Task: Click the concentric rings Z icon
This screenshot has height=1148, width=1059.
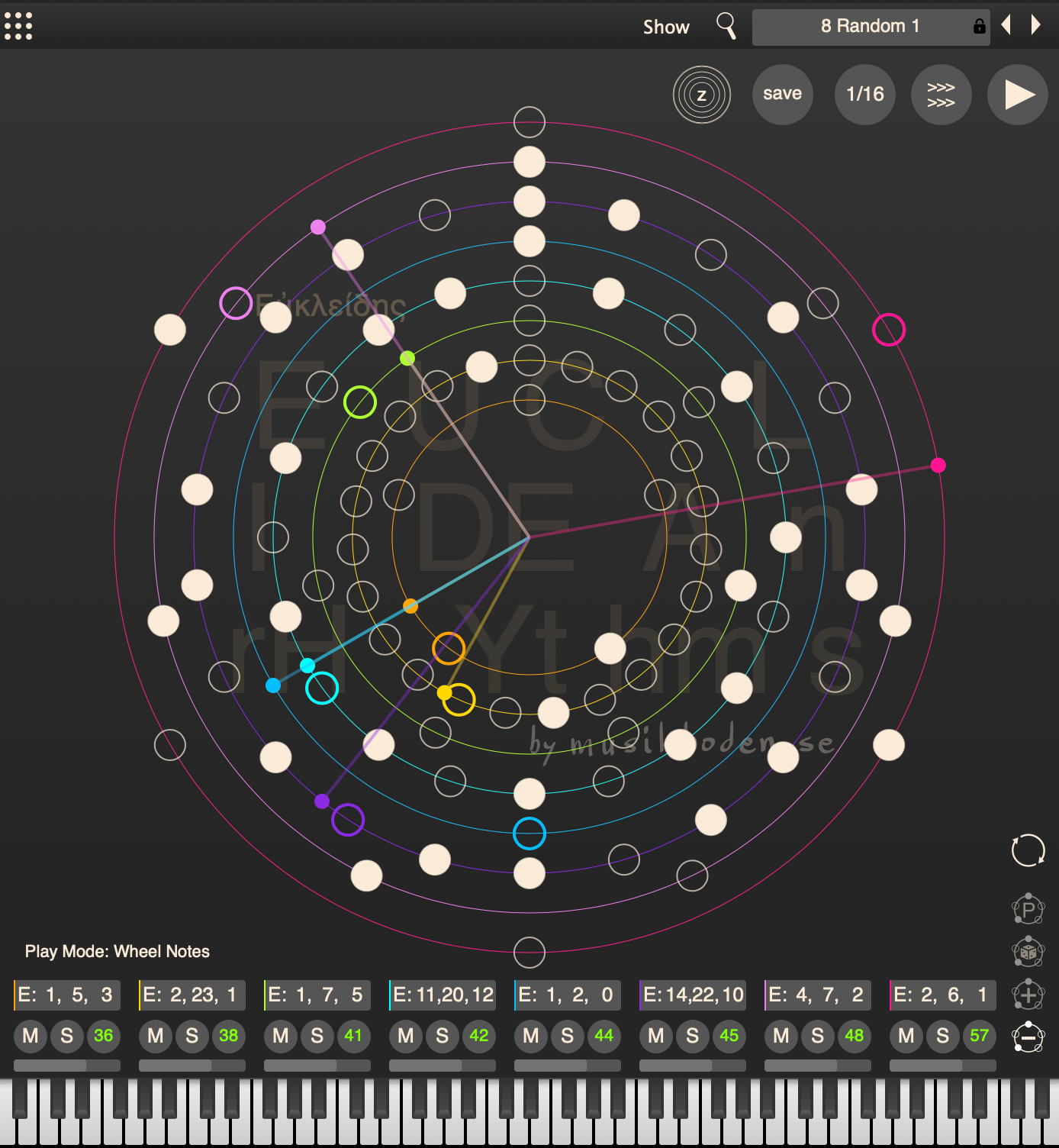Action: pos(701,95)
